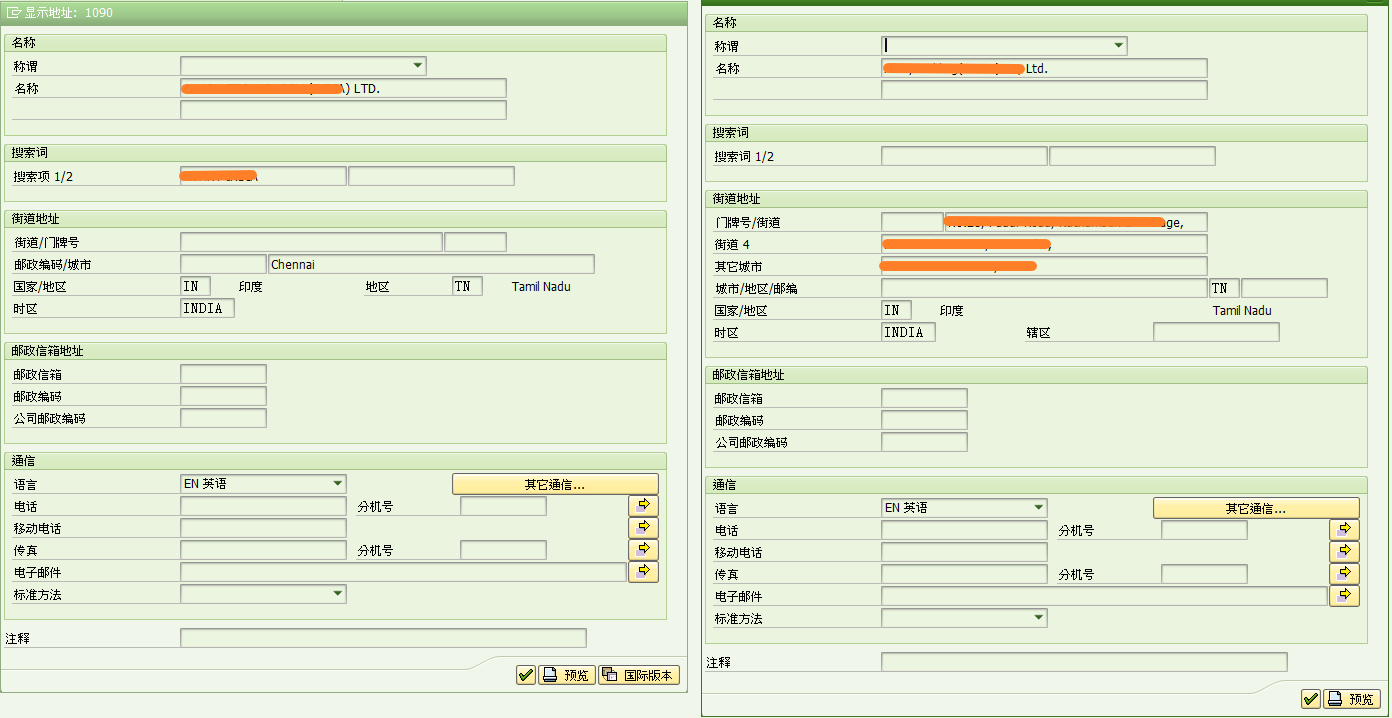Click the 其它通信... button on right panel
Viewport: 1392px width, 718px height.
click(1256, 507)
